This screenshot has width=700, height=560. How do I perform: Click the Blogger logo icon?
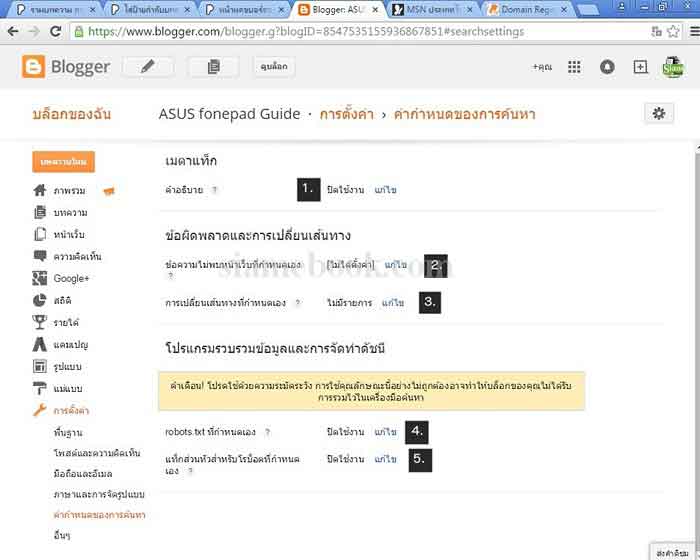coord(33,67)
